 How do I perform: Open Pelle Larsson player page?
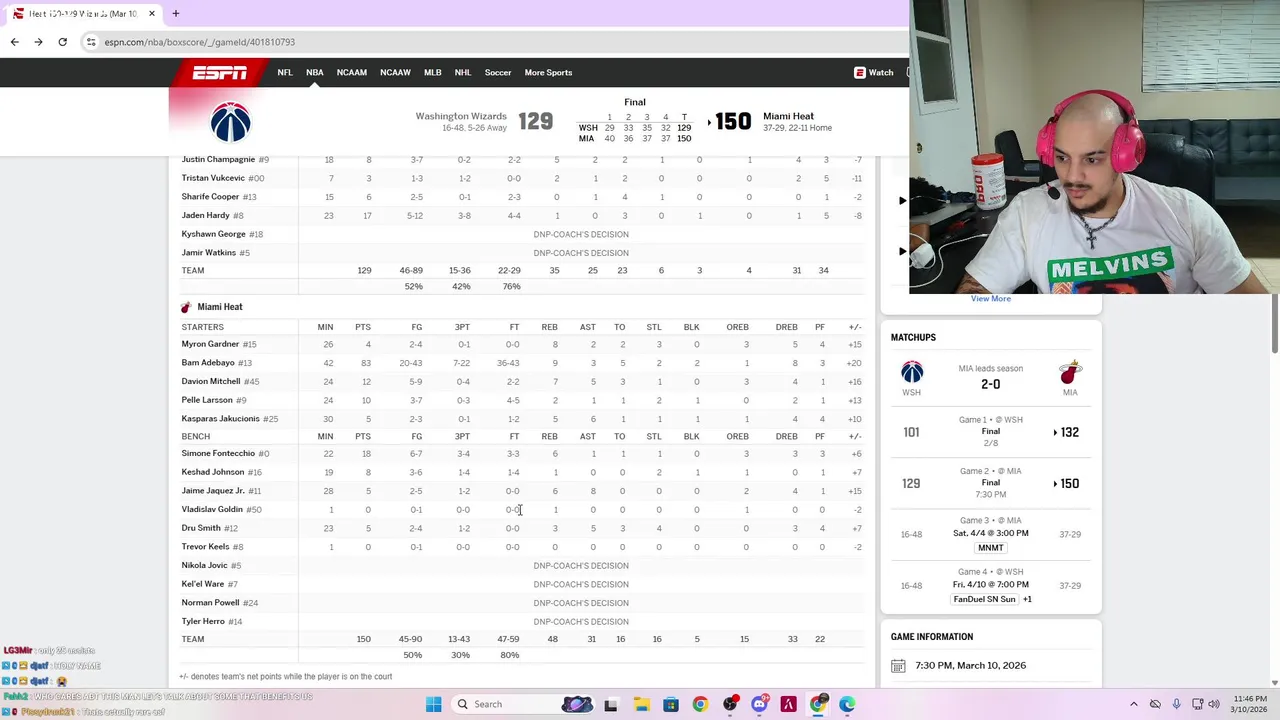[207, 400]
